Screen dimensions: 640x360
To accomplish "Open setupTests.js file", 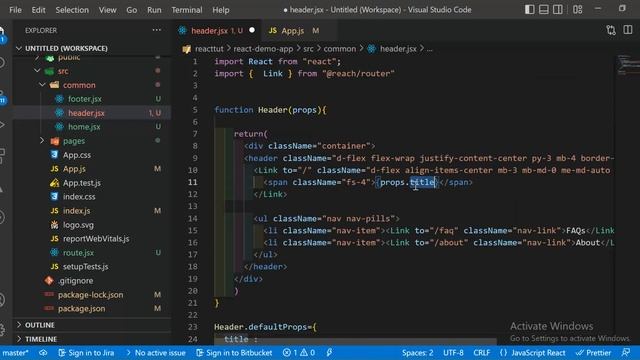I will pyautogui.click(x=92, y=267).
